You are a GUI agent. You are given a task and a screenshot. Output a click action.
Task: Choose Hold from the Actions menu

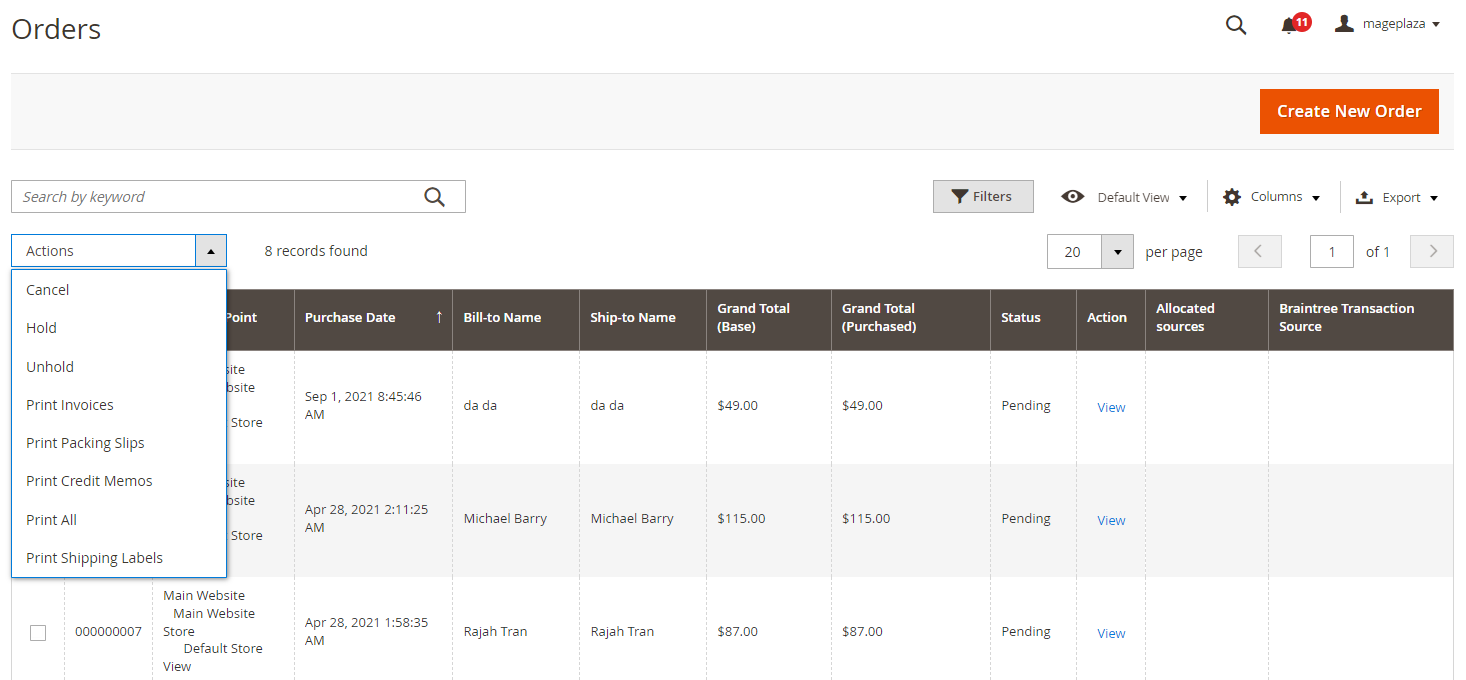119,328
